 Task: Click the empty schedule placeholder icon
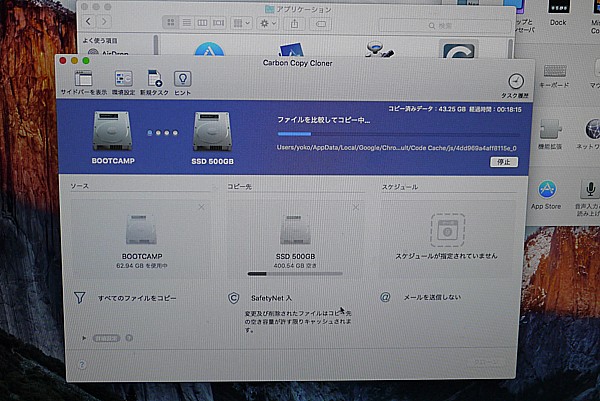pos(447,230)
